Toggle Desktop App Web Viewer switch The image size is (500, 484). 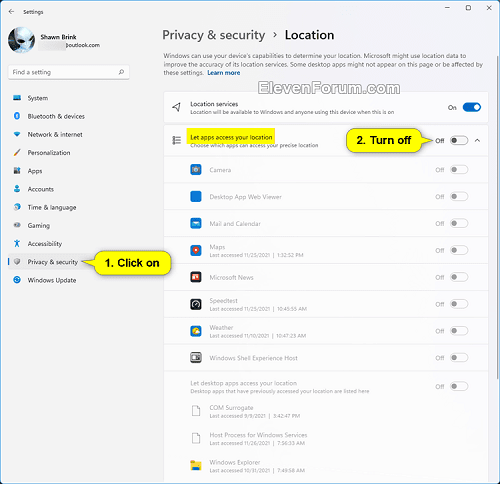pyautogui.click(x=459, y=197)
